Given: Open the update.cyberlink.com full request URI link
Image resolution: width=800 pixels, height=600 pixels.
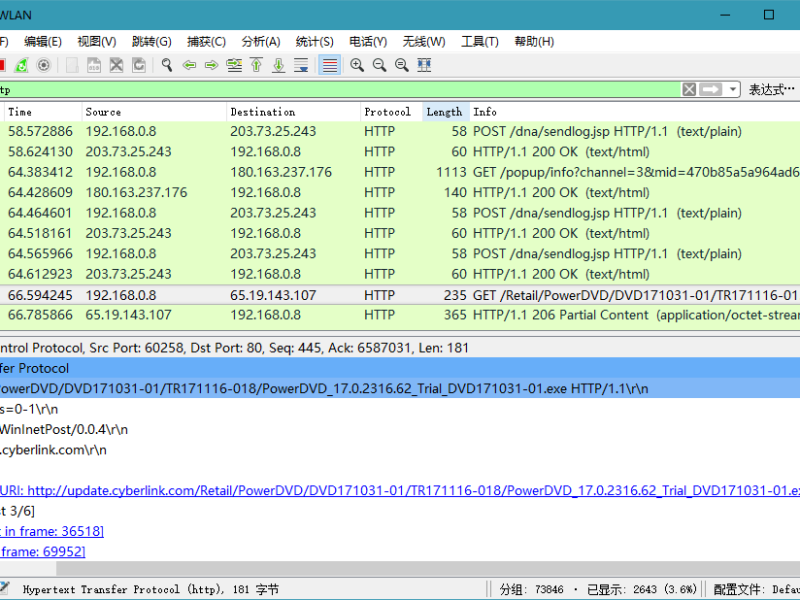Looking at the screenshot, I should click(400, 491).
